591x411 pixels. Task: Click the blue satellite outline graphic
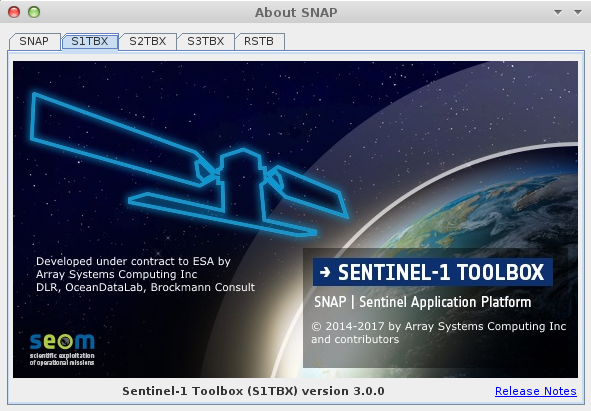pos(190,164)
